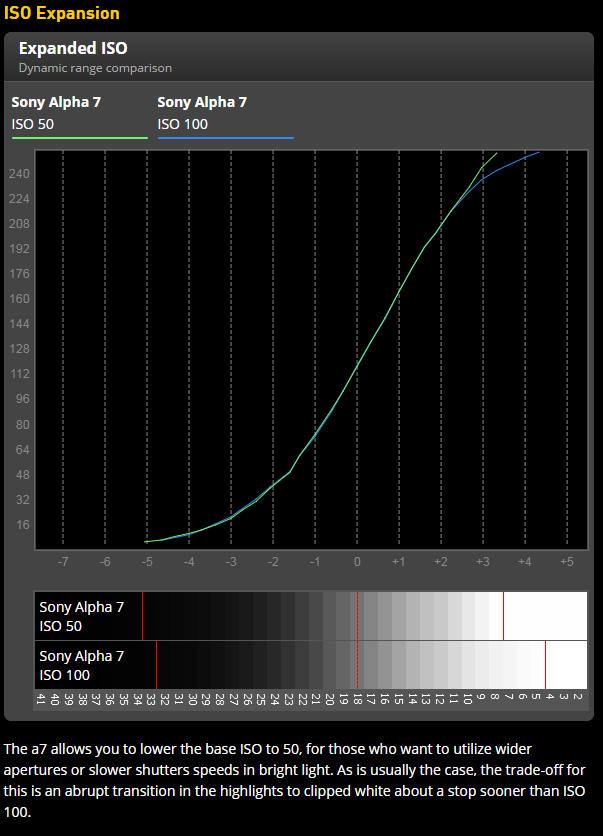The height and width of the screenshot is (836, 603).
Task: Click the -7 label on the x-axis
Action: [63, 561]
